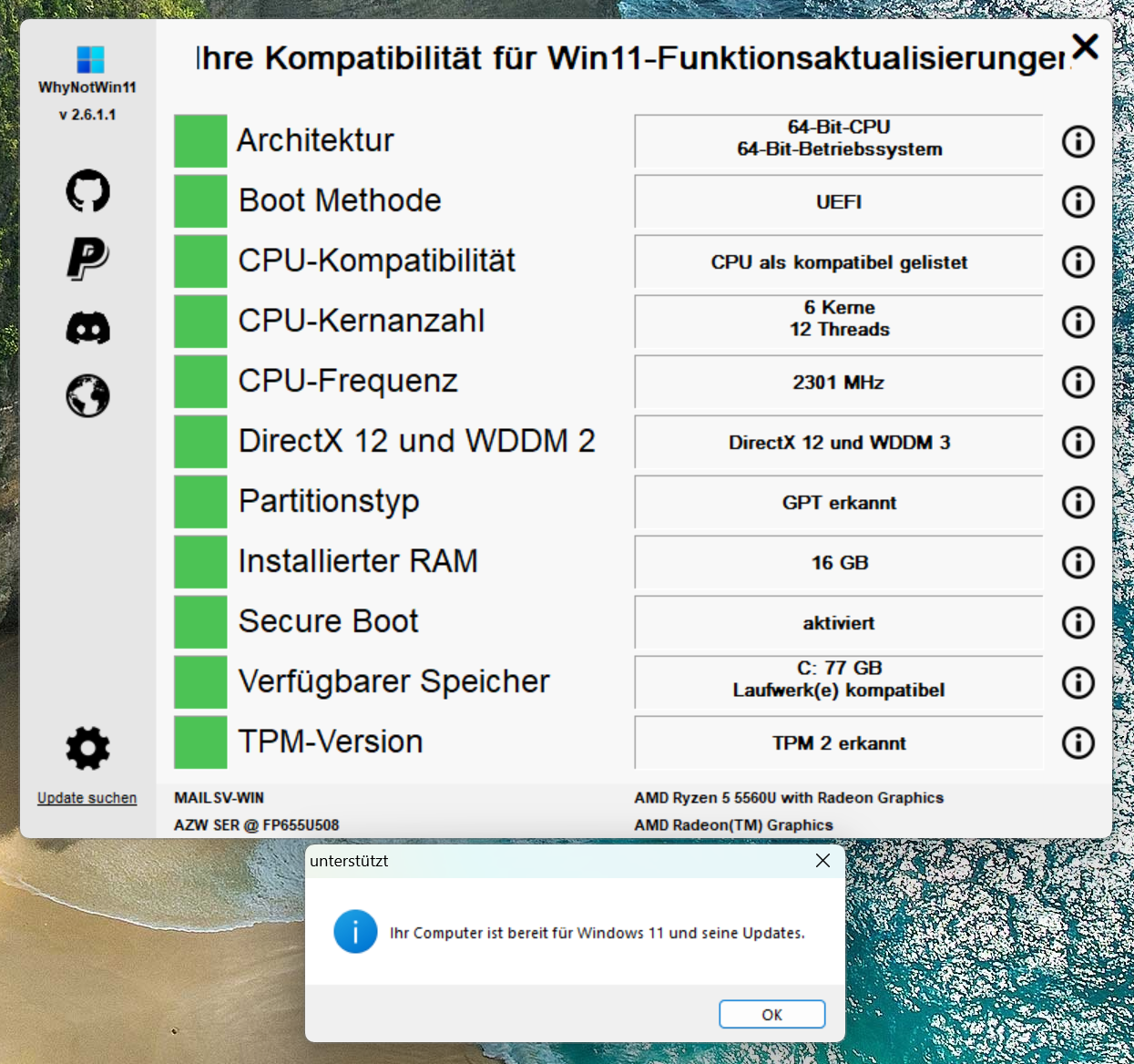This screenshot has width=1134, height=1064.
Task: Show info for Boot Methode row
Action: click(x=1078, y=201)
